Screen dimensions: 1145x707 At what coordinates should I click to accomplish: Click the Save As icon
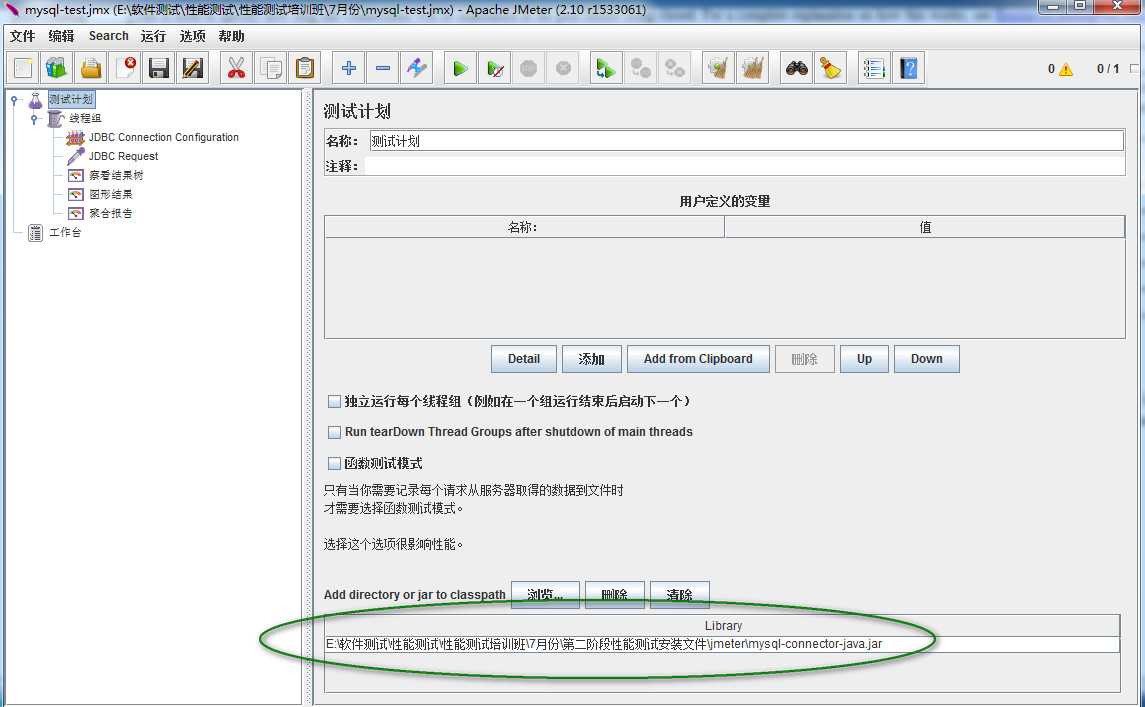[x=193, y=69]
